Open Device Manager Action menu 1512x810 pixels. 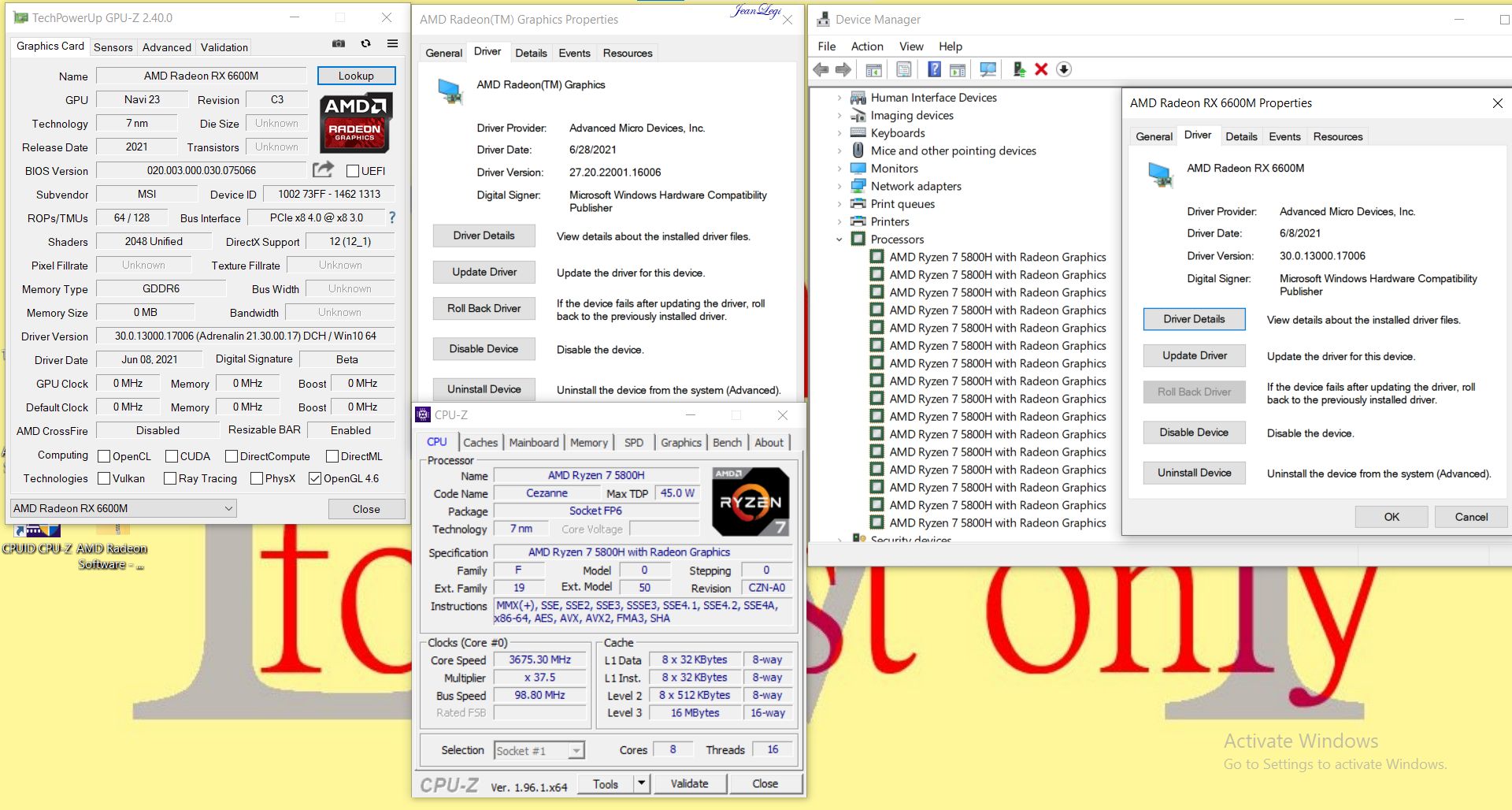pos(867,46)
